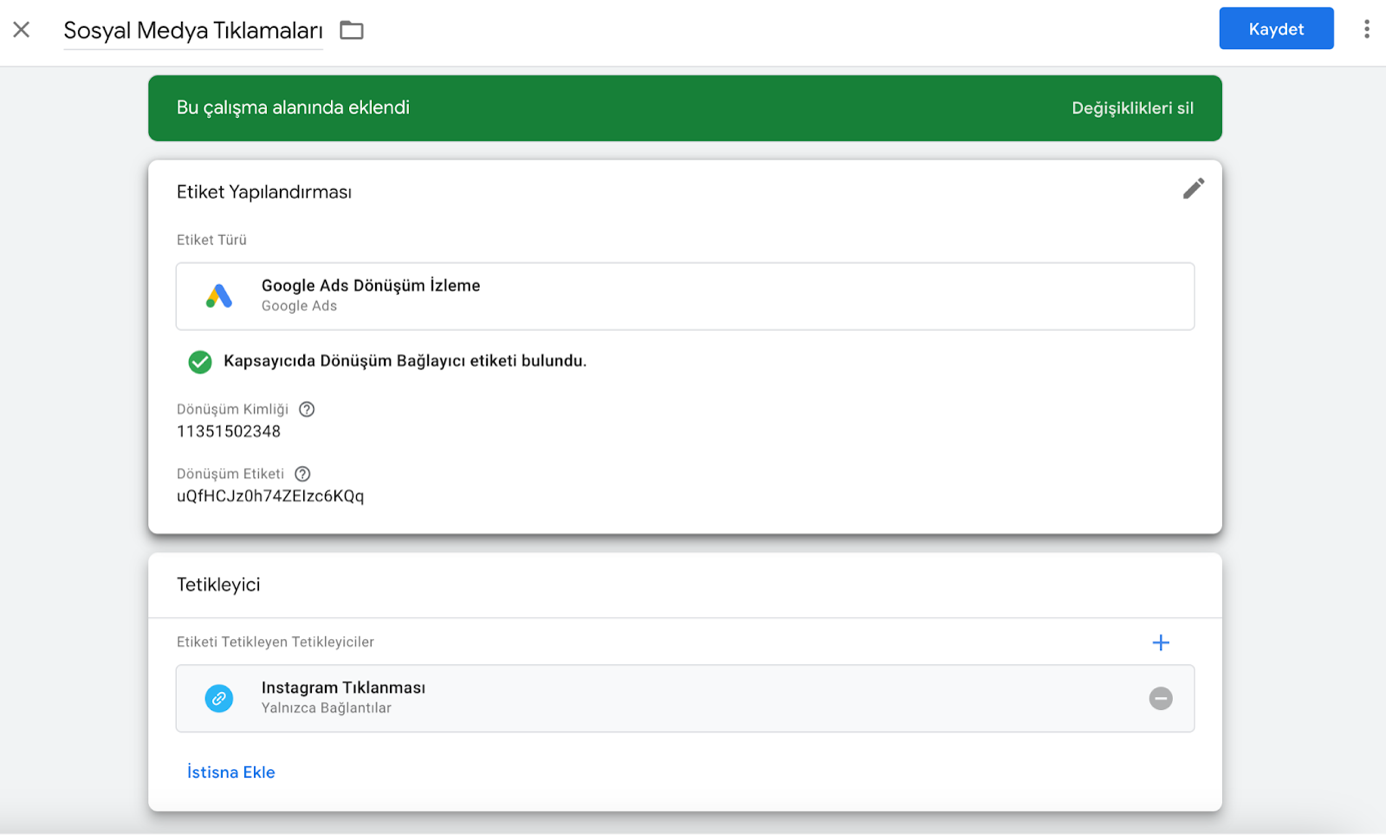Open help icon next to Dönüşüm Kimliği
Screen dimensions: 1390x837
[307, 409]
